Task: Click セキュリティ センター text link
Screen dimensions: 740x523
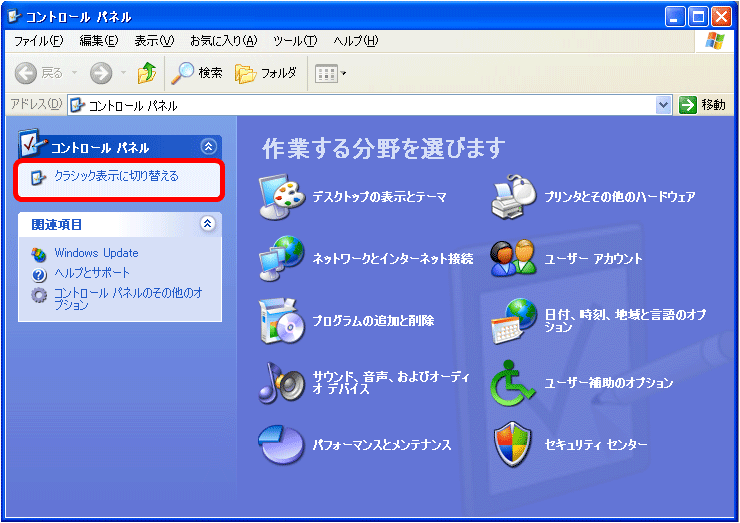Action: (596, 445)
